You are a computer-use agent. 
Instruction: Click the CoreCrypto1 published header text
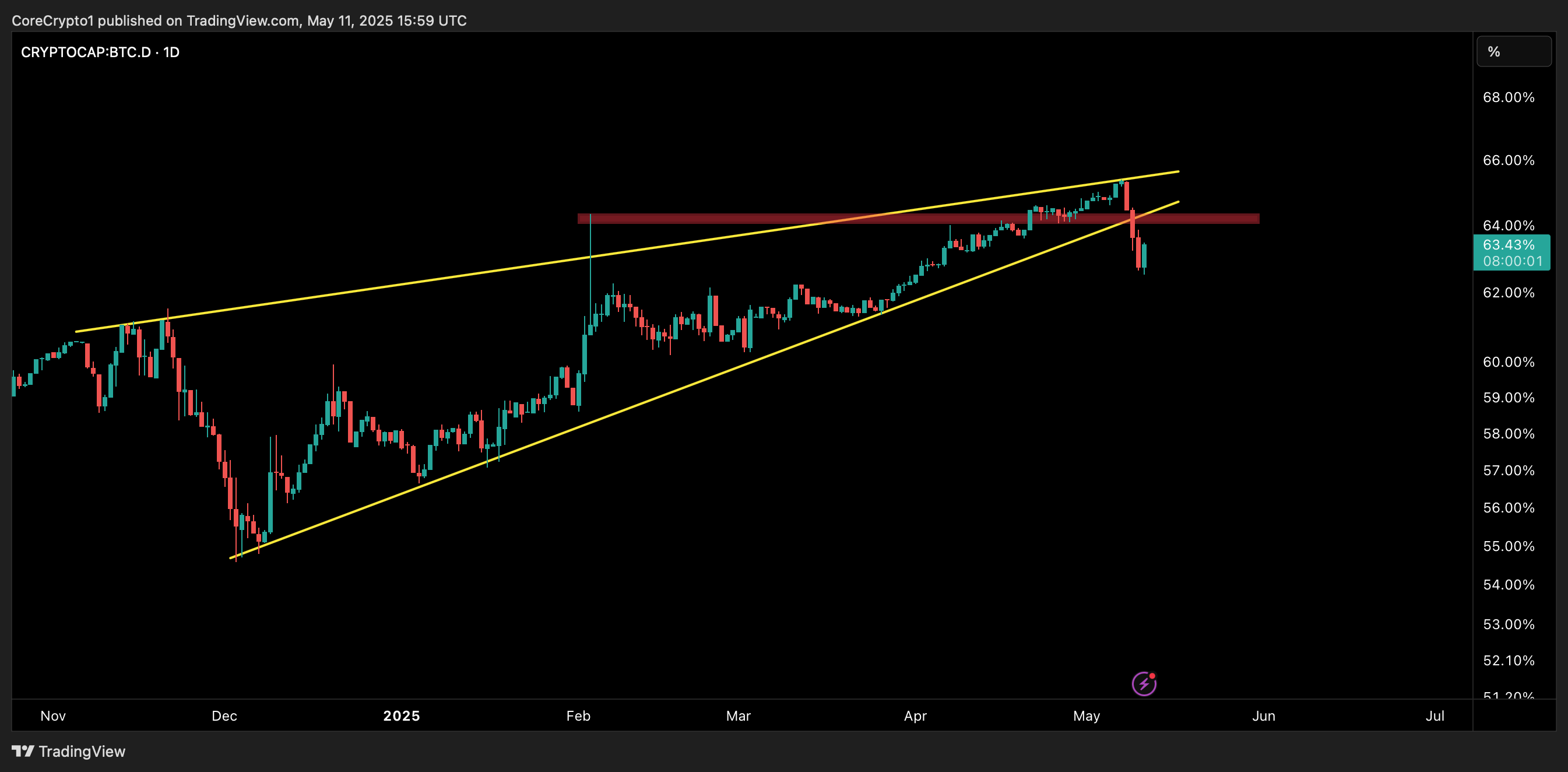point(239,21)
